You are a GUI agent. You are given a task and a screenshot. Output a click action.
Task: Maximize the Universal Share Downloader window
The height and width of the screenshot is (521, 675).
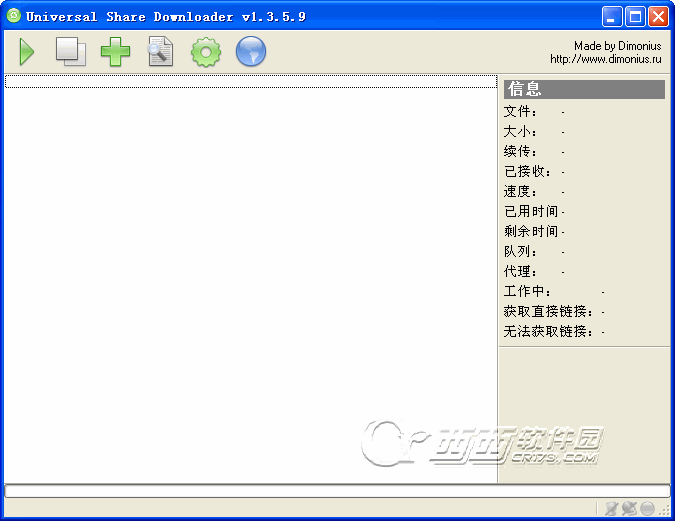tap(635, 17)
